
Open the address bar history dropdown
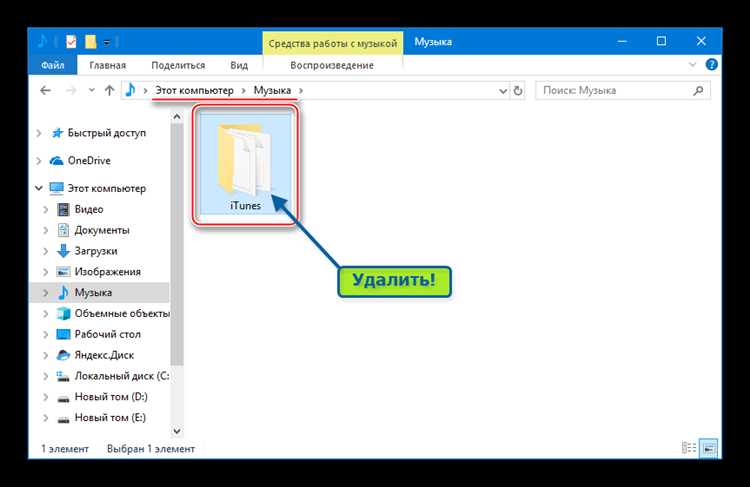[x=503, y=91]
